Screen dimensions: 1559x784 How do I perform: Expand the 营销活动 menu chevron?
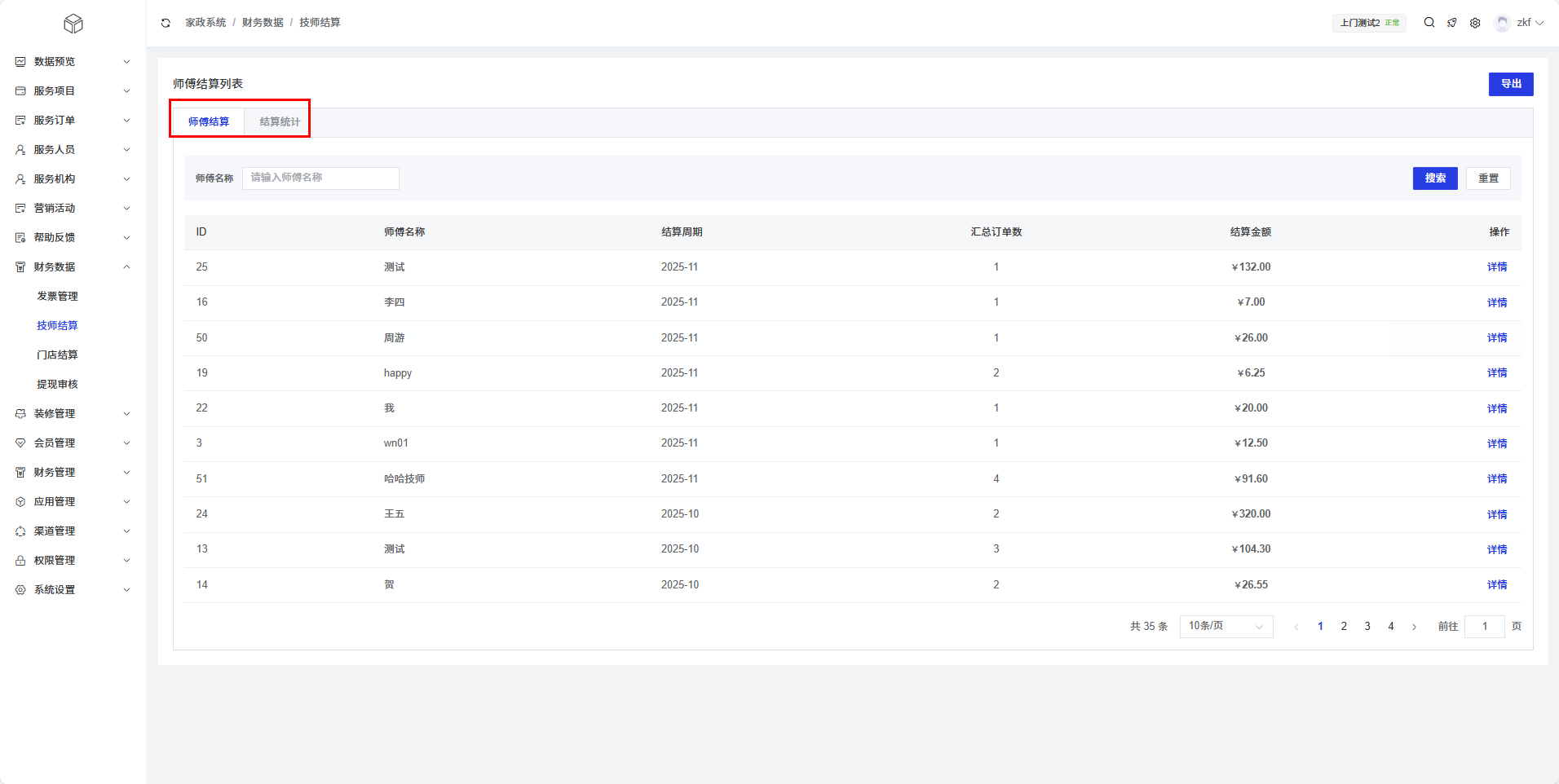tap(126, 209)
